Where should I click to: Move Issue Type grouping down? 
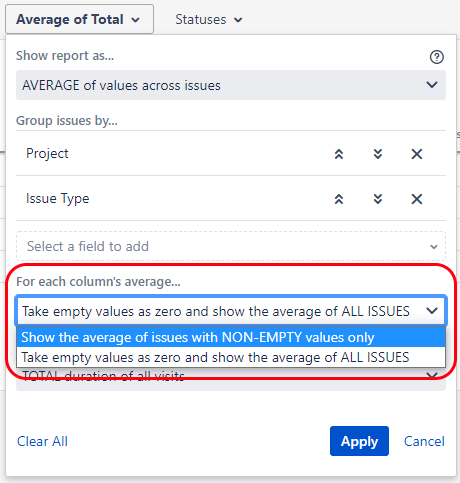378,199
